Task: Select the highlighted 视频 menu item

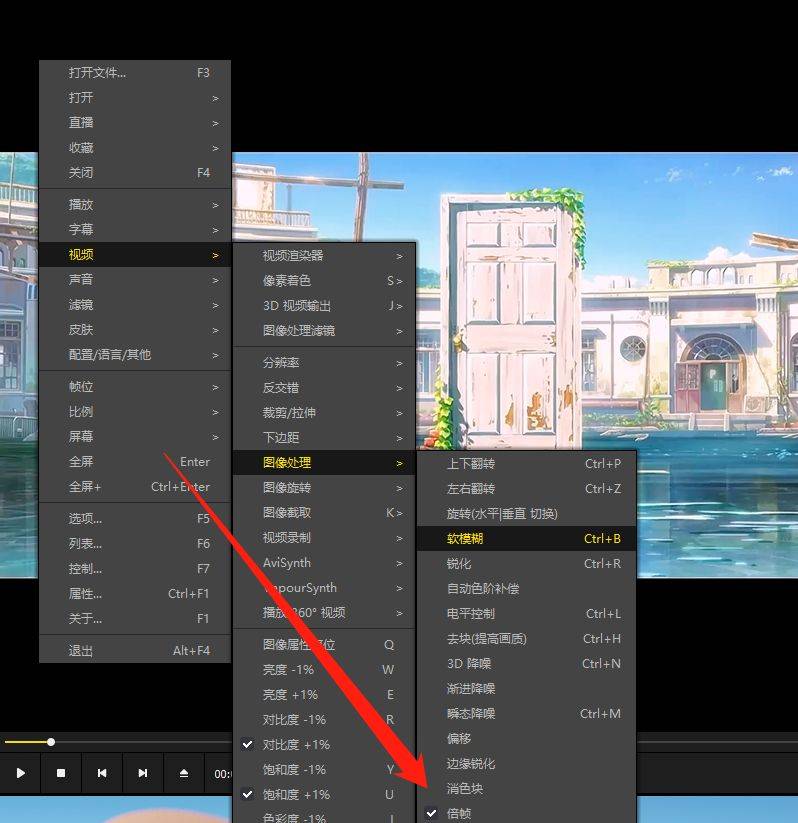Action: tap(135, 255)
